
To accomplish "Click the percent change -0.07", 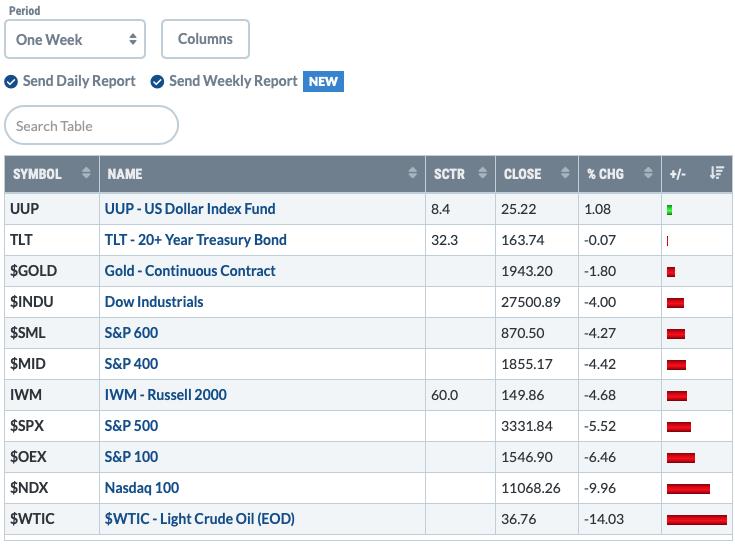I will coord(600,240).
